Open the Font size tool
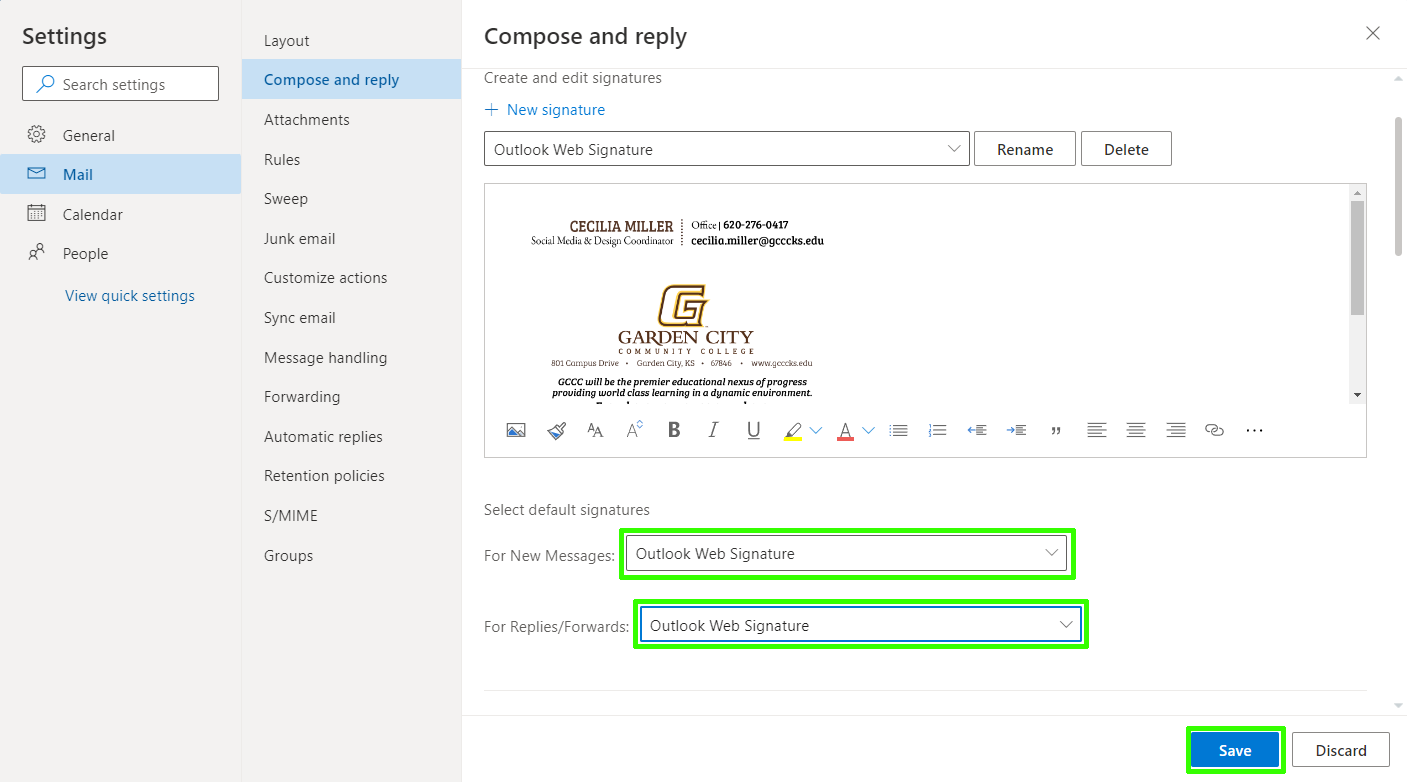 click(x=595, y=430)
